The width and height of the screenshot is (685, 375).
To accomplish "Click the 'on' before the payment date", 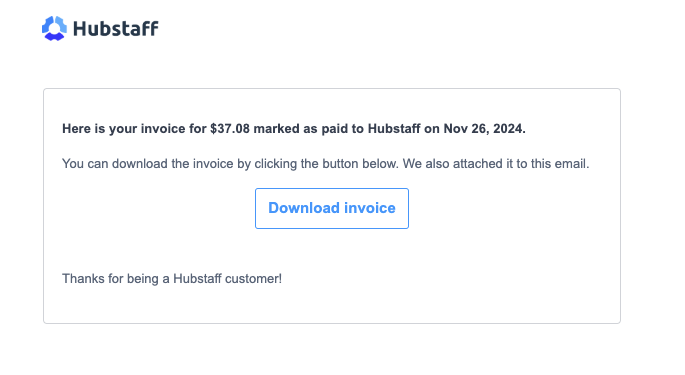I will [432, 128].
